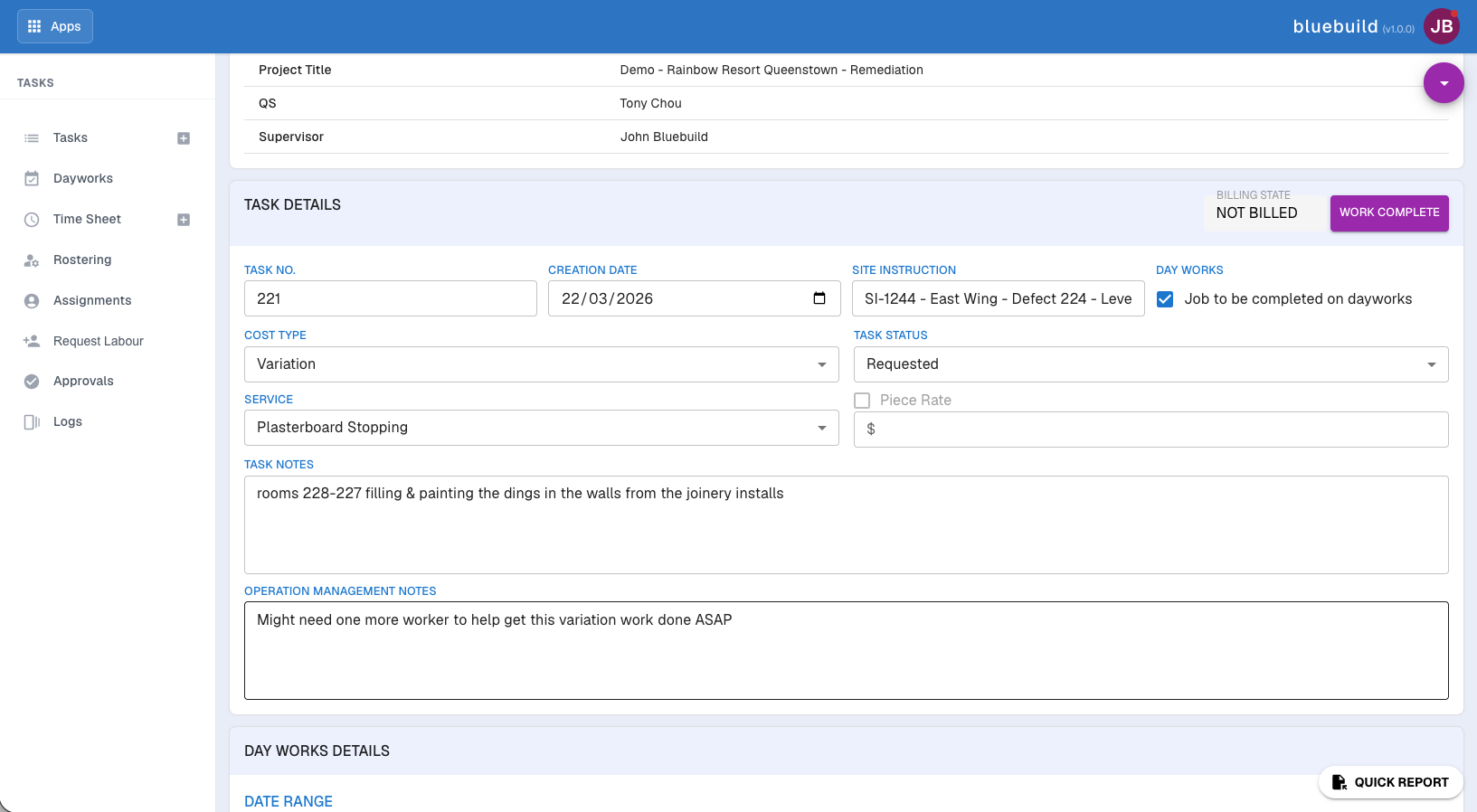The height and width of the screenshot is (812, 1477).
Task: Open Tasks in the sidebar
Action: [71, 137]
